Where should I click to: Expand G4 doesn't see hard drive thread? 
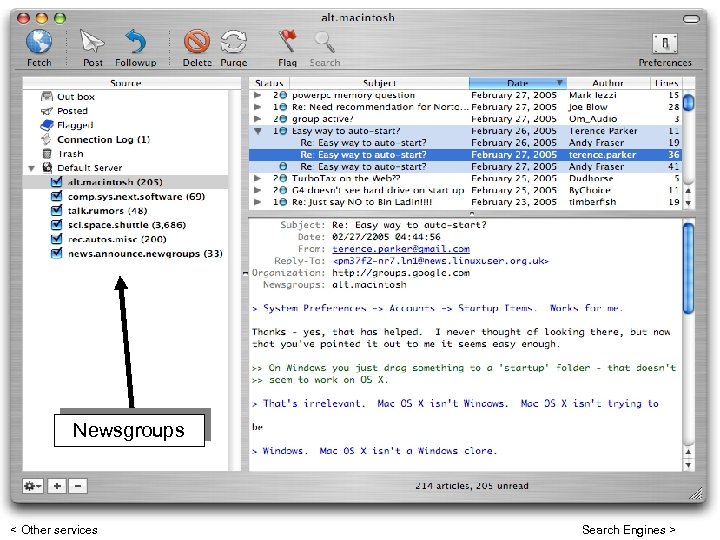(258, 190)
